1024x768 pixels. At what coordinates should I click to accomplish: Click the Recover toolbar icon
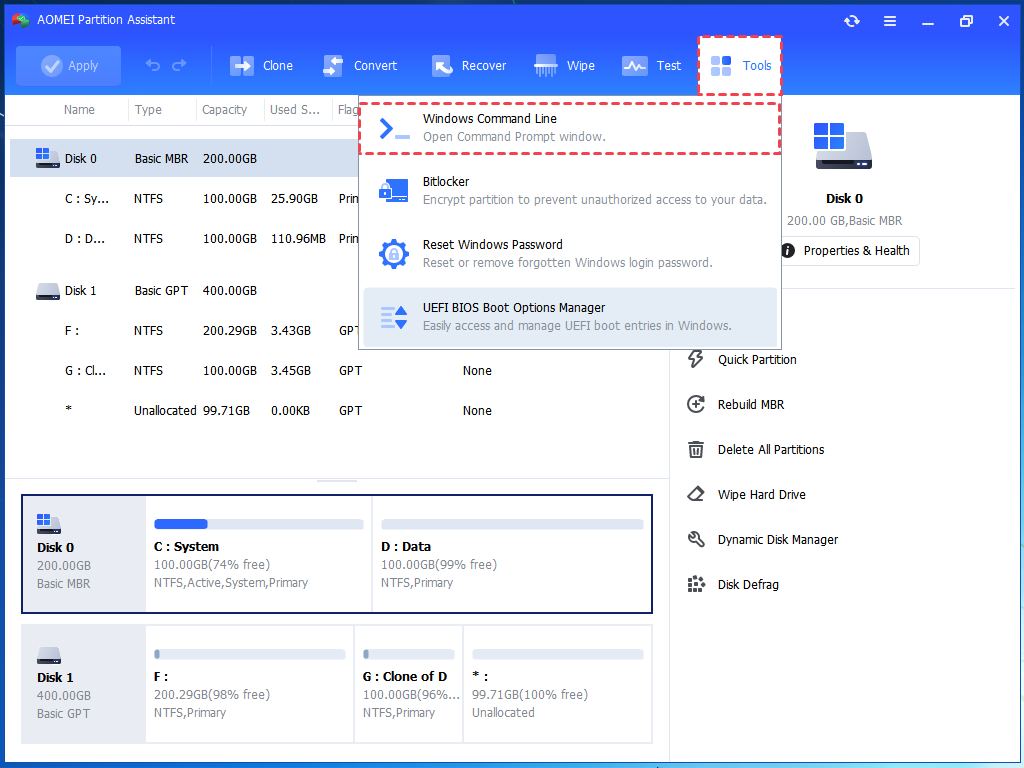tap(442, 66)
